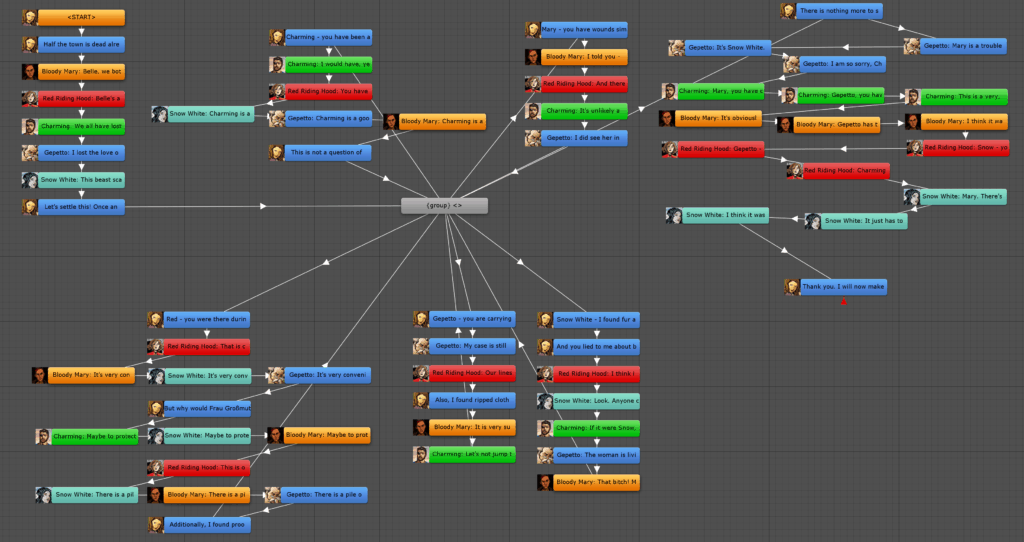Click the portrait beside "Thank you. I will now make"
Image resolution: width=1024 pixels, height=542 pixels.
tap(792, 287)
